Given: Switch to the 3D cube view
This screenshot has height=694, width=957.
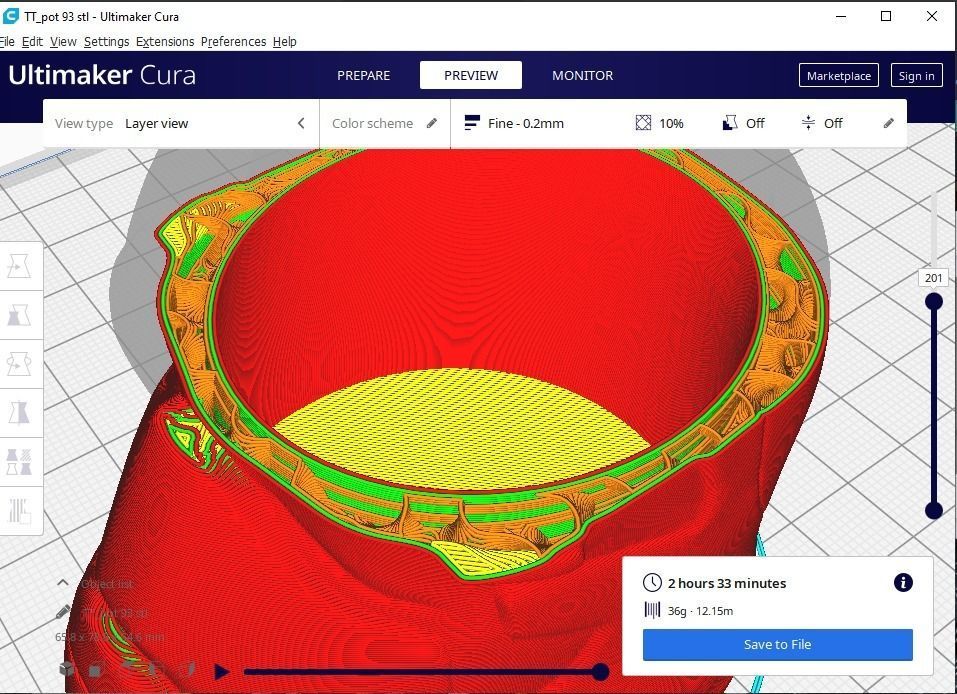Looking at the screenshot, I should [x=67, y=669].
